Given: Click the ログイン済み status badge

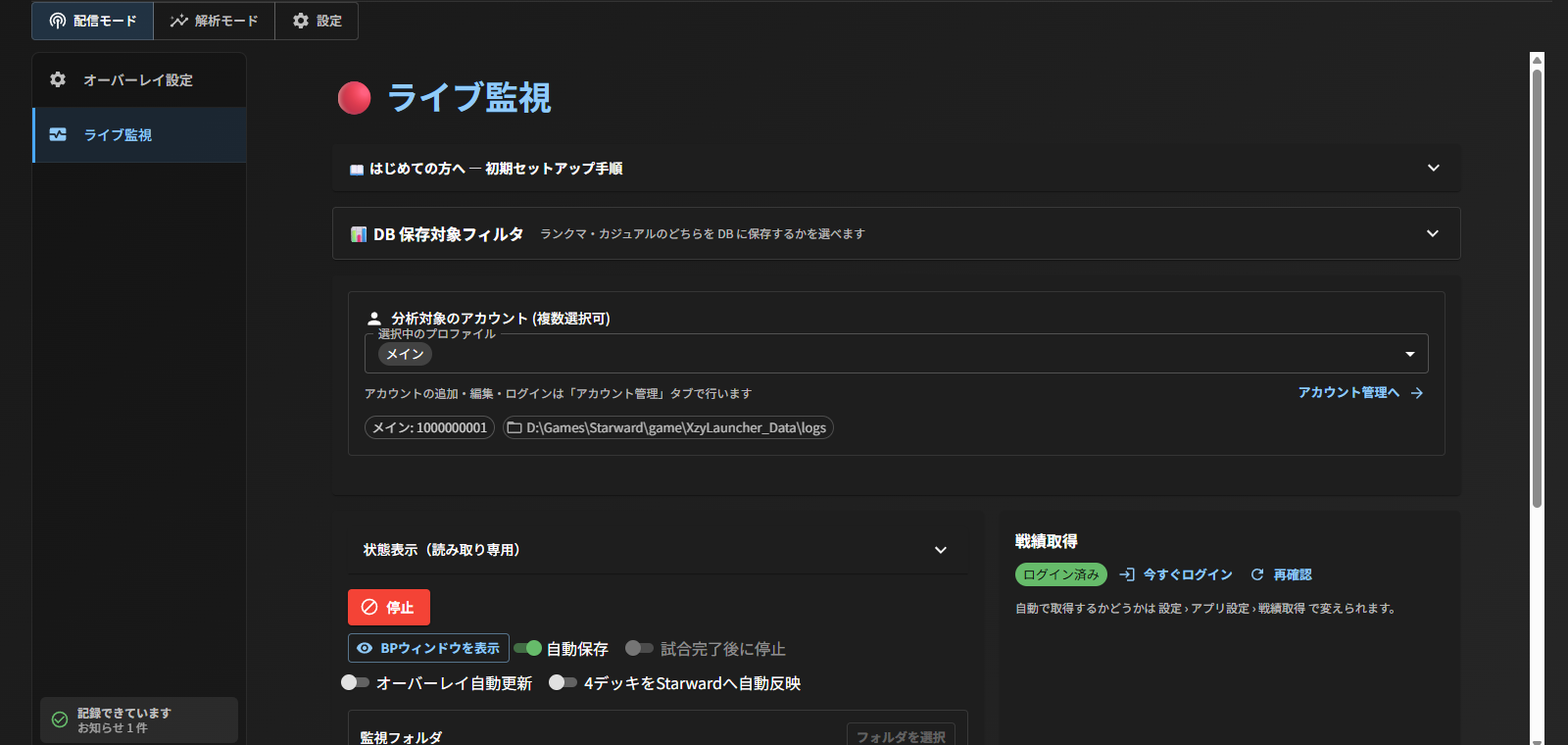Looking at the screenshot, I should [1061, 574].
